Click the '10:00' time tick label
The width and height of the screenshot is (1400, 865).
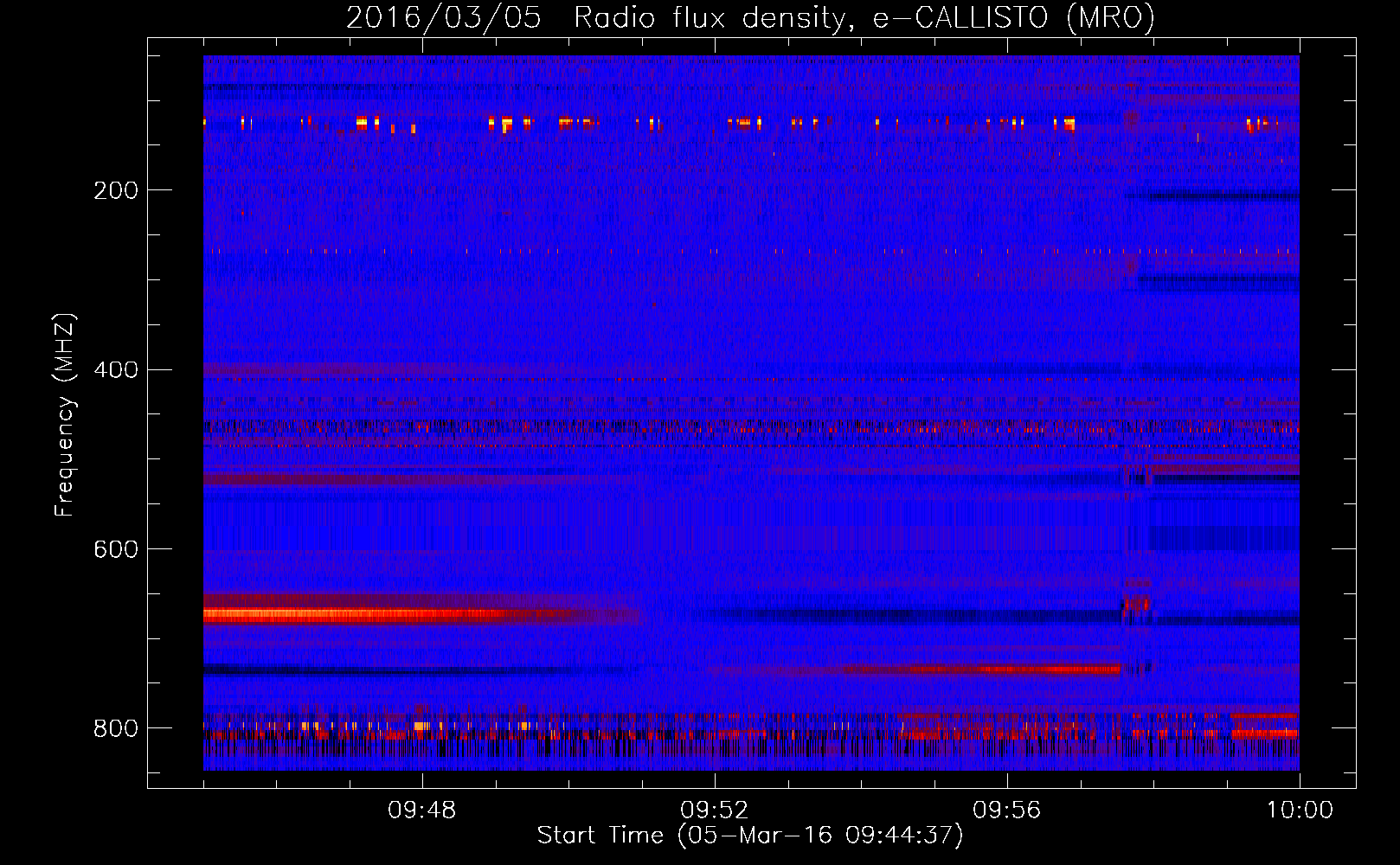(x=1300, y=811)
